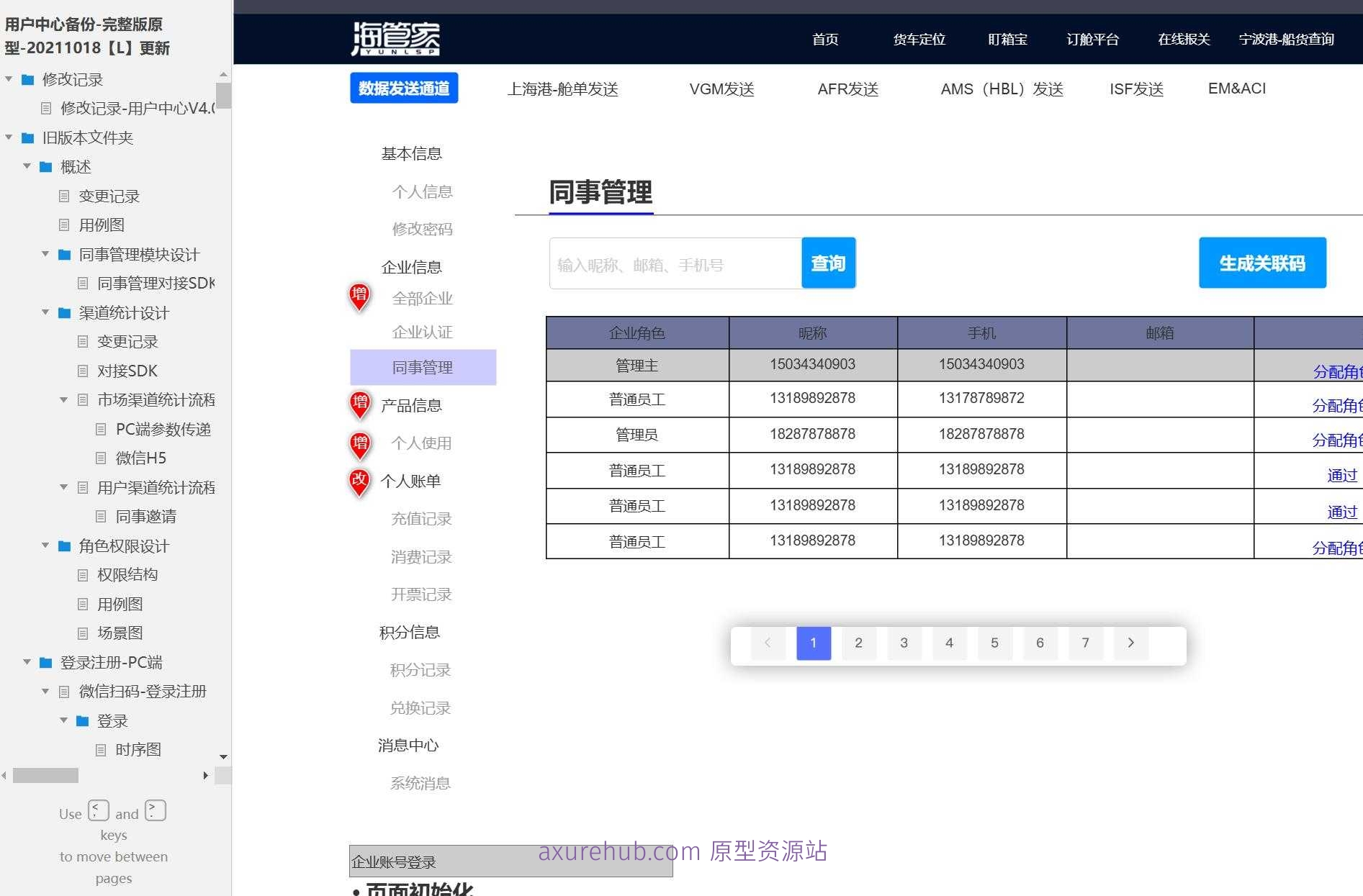1363x896 pixels.
Task: Click 分配角色 link in 管理主 row
Action: coord(1338,371)
